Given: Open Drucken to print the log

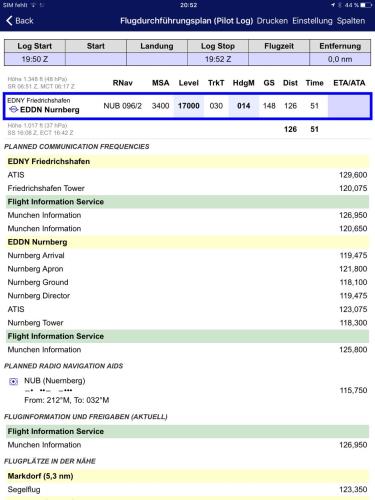Looking at the screenshot, I should pyautogui.click(x=272, y=21).
